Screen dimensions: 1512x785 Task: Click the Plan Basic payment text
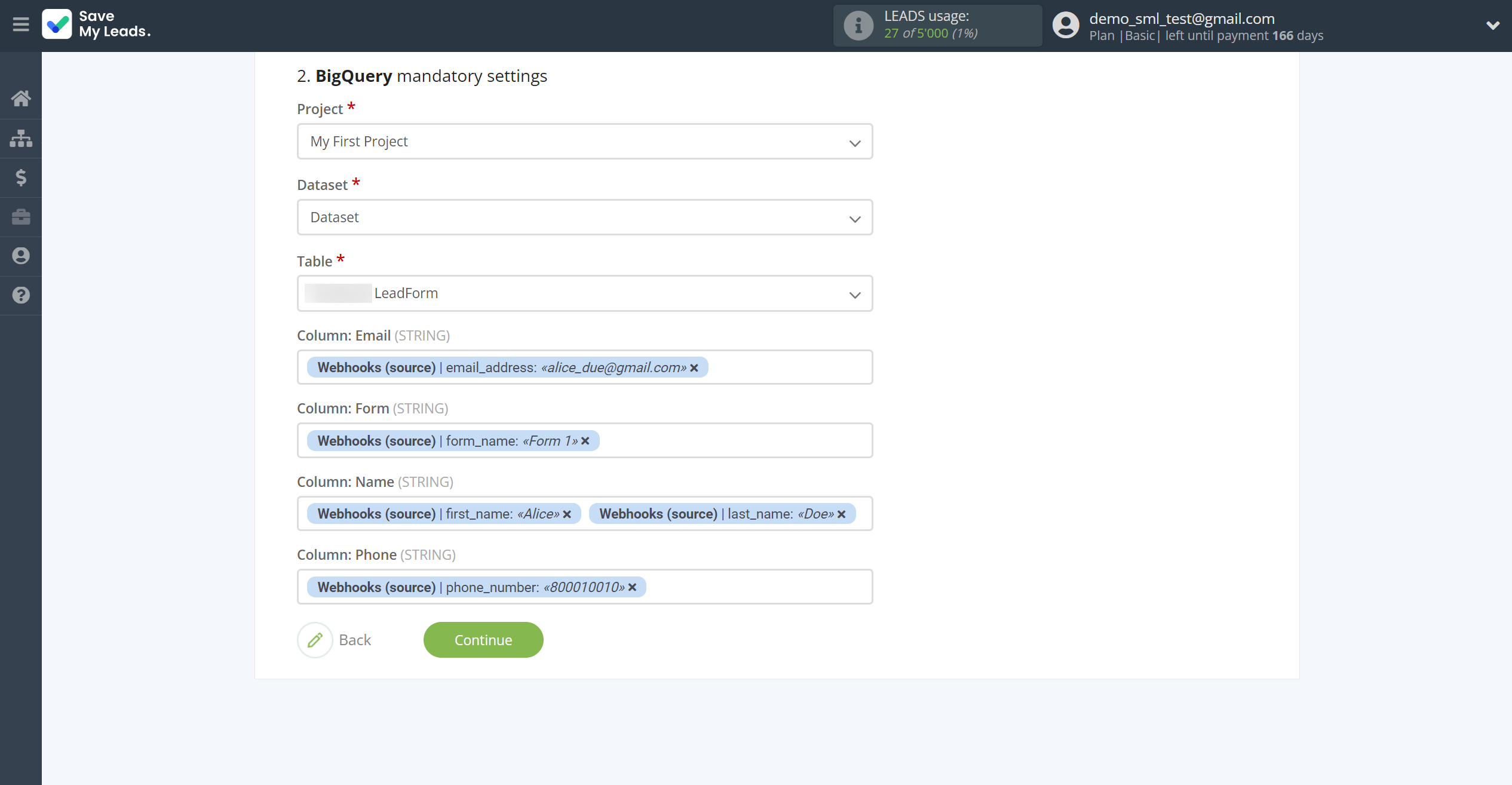tap(1206, 36)
